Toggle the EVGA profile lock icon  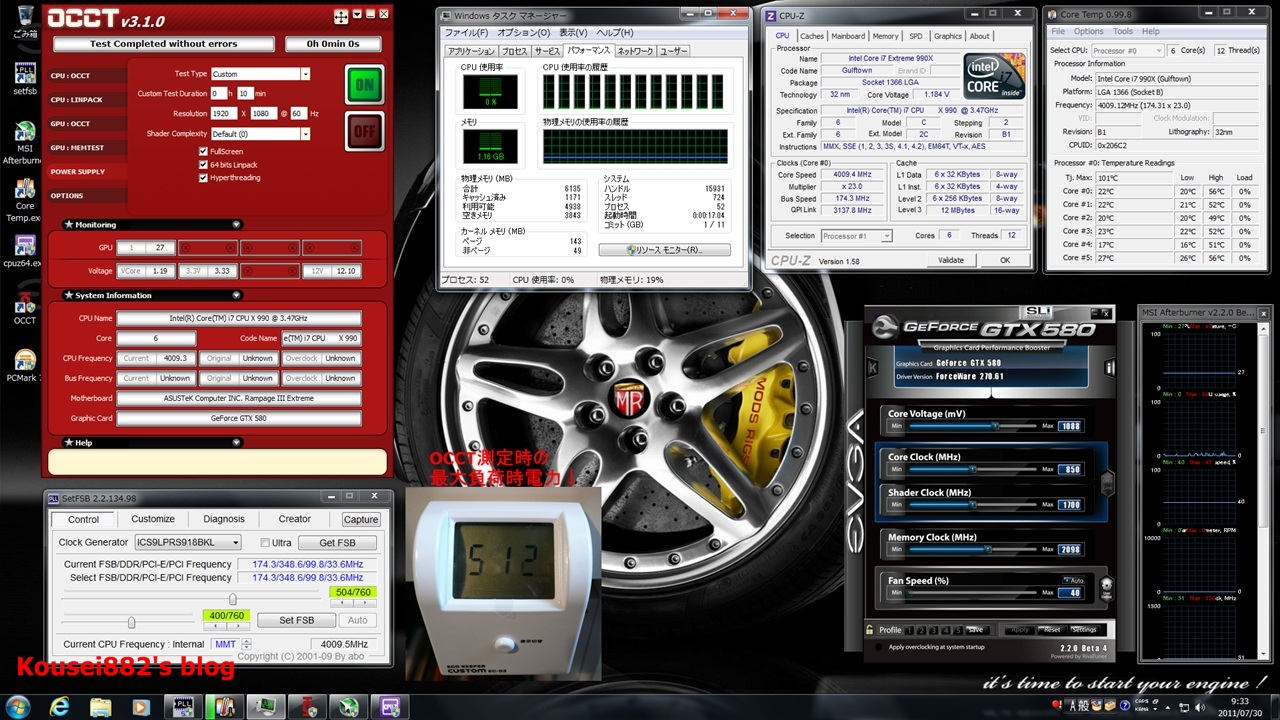click(x=871, y=630)
